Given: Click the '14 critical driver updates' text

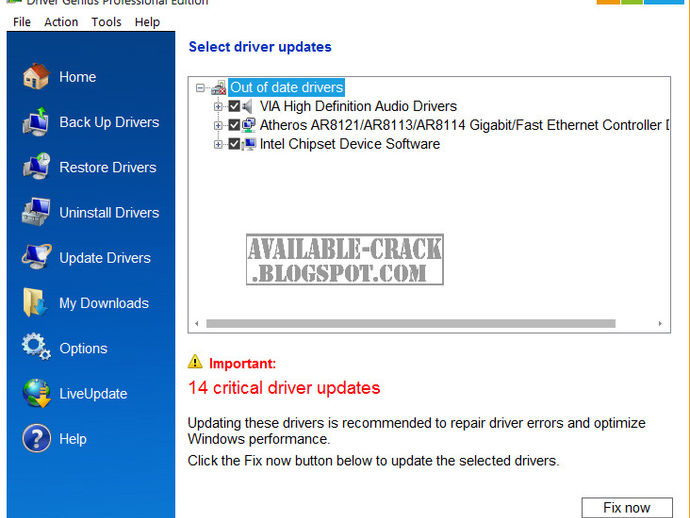Looking at the screenshot, I should pos(284,388).
